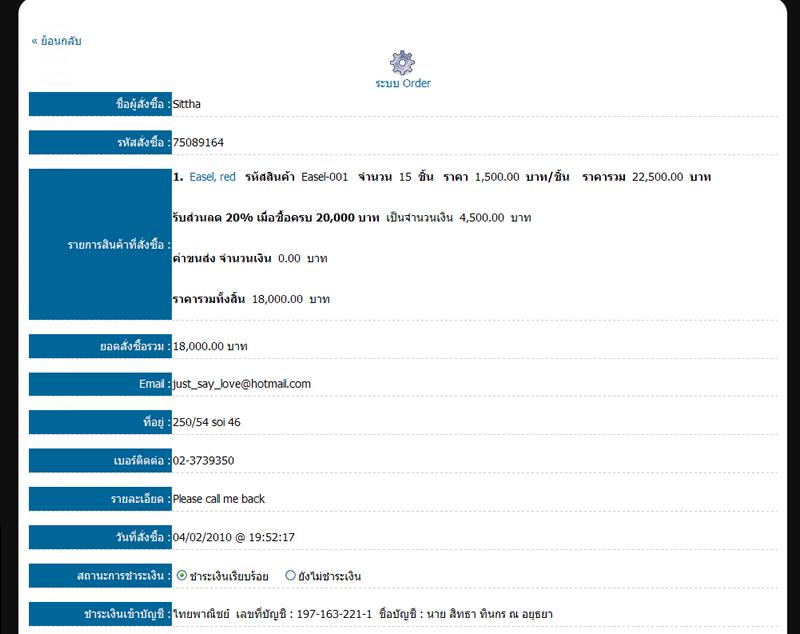The image size is (800, 634).
Task: Click the ระบบ Order heading text
Action: 403,84
